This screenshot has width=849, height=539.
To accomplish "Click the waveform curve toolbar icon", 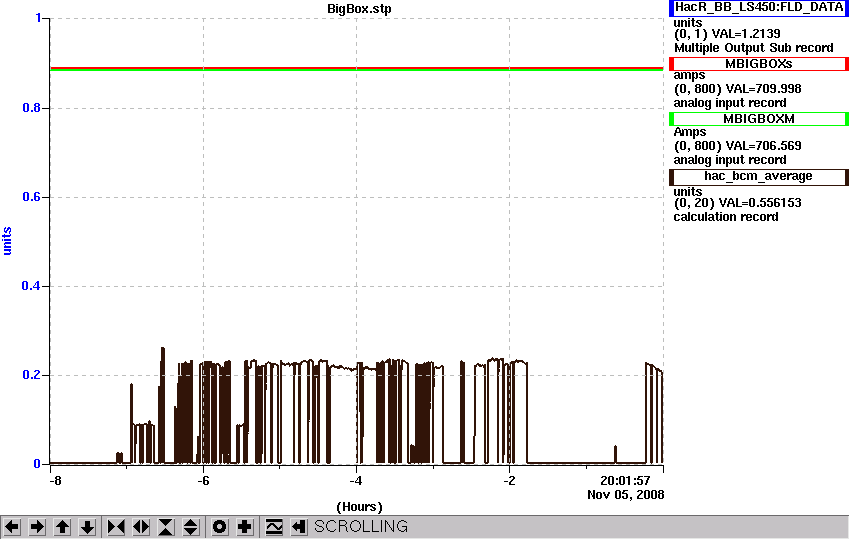I will [x=273, y=527].
